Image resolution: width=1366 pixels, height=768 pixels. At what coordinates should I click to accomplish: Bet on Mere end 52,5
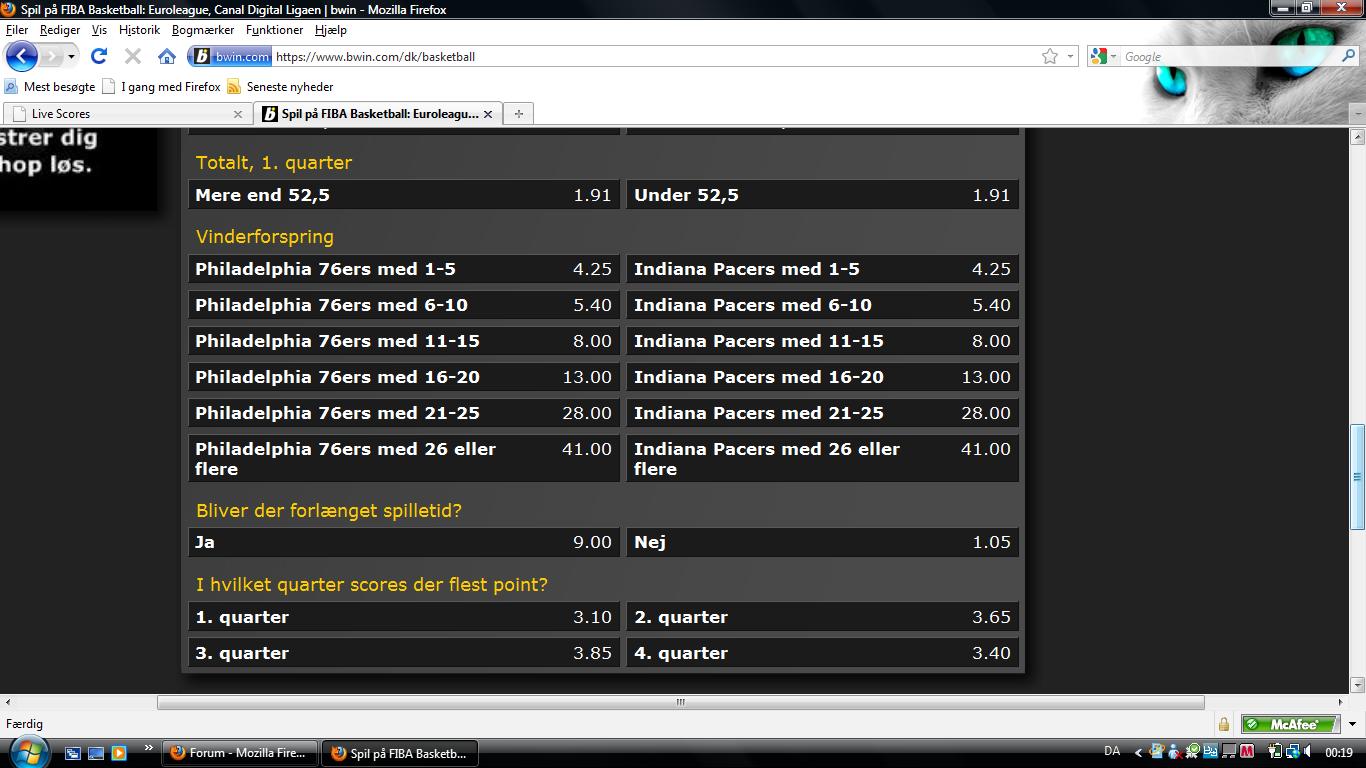pyautogui.click(x=404, y=195)
